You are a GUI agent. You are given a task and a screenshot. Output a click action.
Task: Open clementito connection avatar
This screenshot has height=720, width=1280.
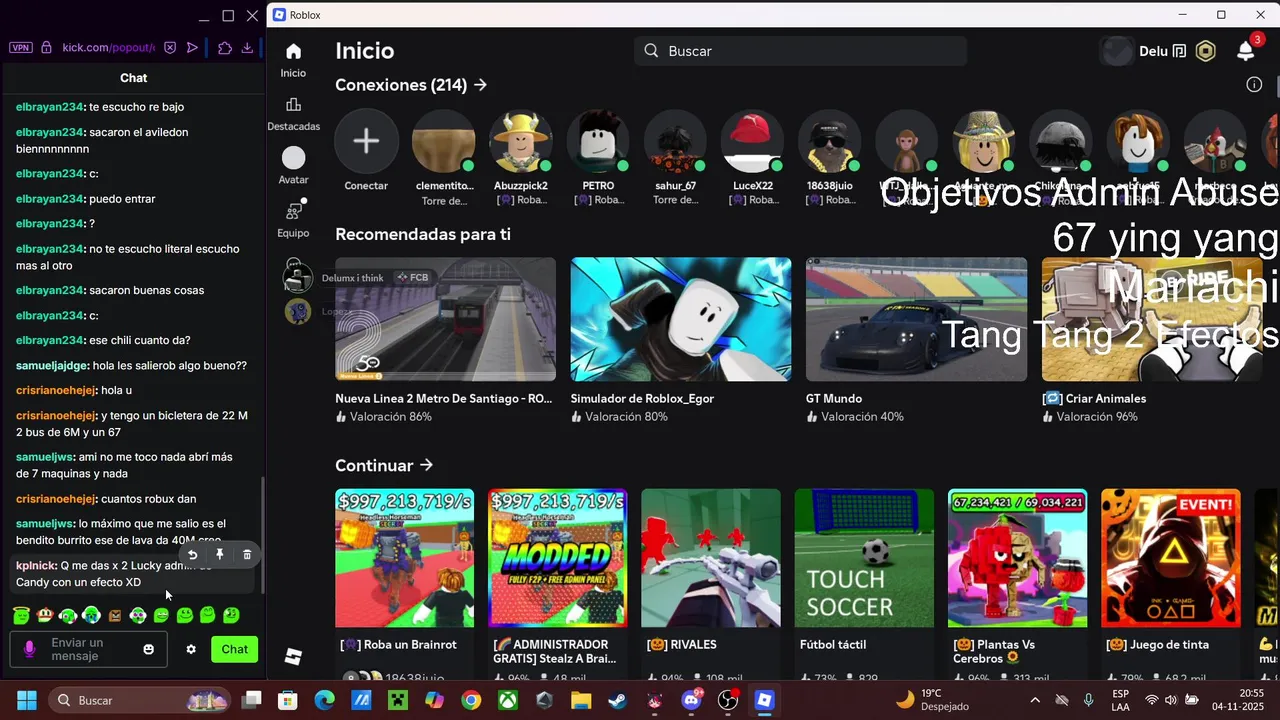click(x=443, y=141)
